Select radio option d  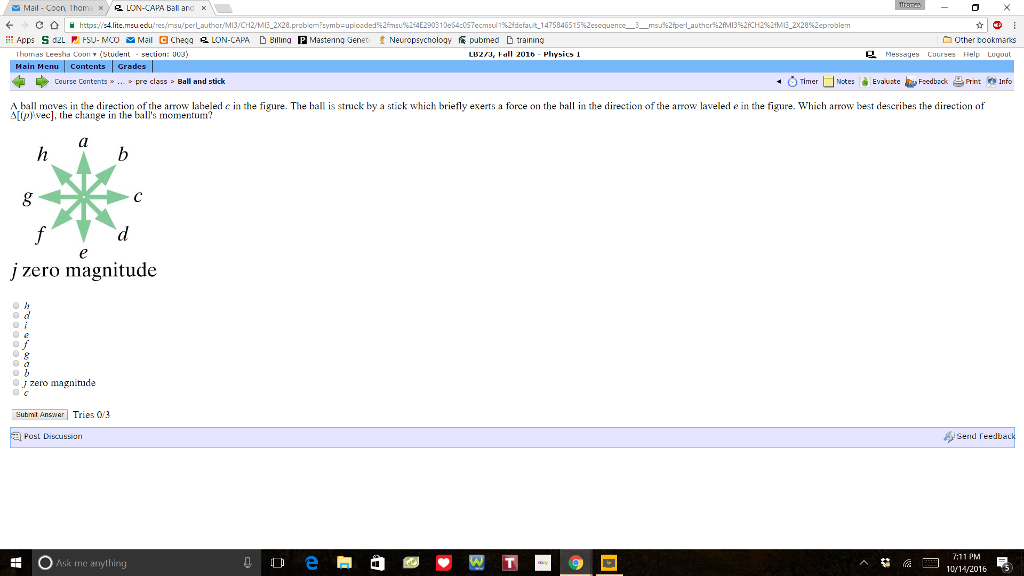point(16,315)
